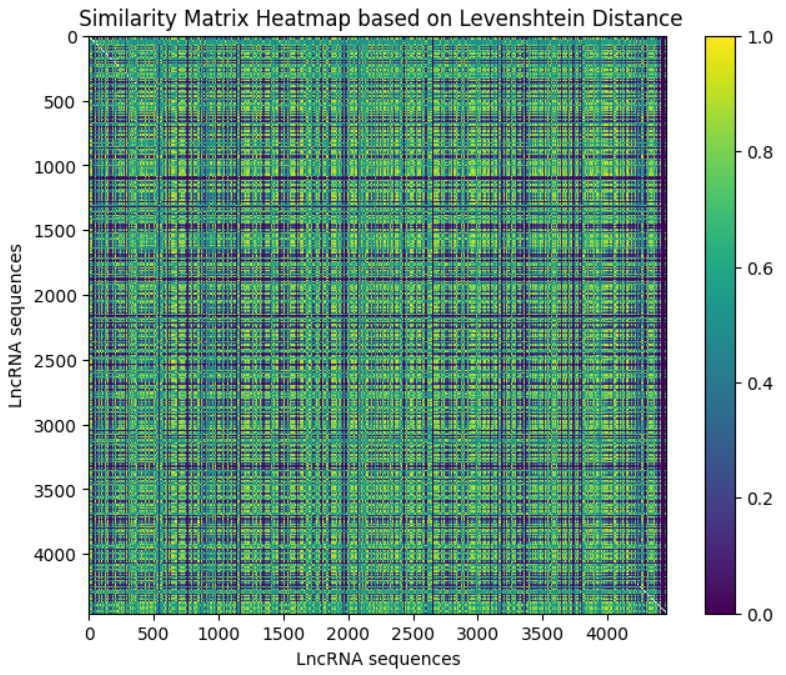
Task: Click the colorbar tick label 1.0
Action: [x=760, y=38]
